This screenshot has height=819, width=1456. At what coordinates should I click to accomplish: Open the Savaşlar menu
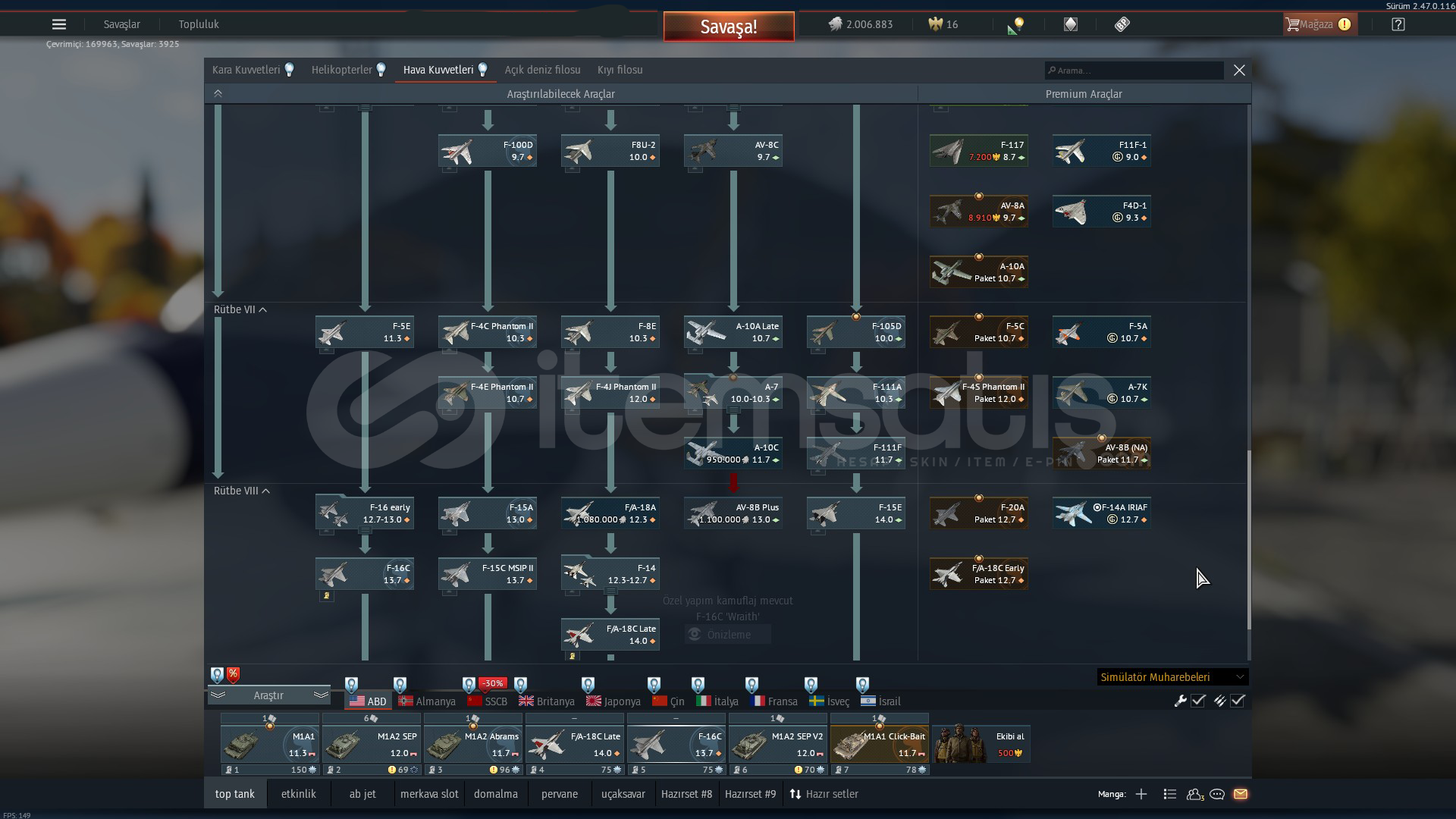coord(121,24)
